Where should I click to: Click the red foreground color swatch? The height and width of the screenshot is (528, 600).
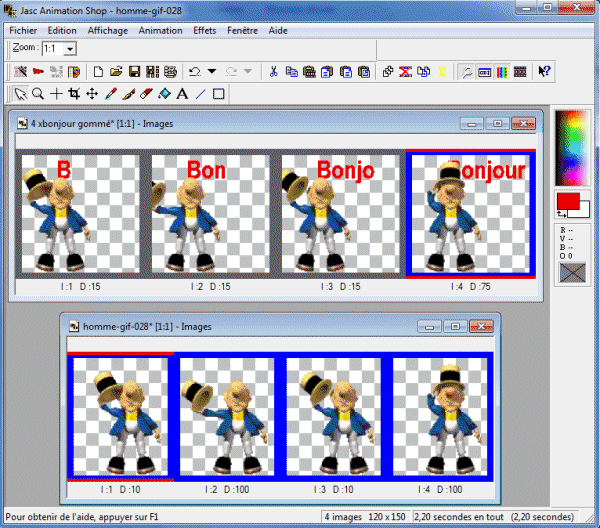click(567, 201)
